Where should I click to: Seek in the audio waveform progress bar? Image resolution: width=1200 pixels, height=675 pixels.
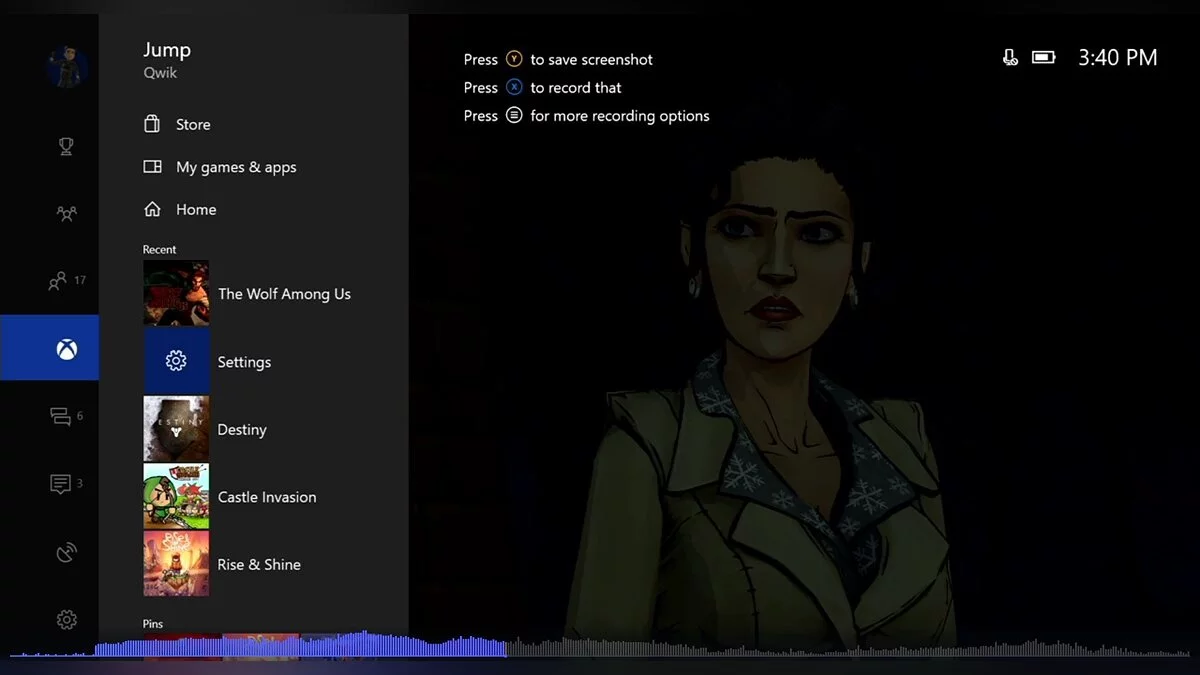[600, 646]
